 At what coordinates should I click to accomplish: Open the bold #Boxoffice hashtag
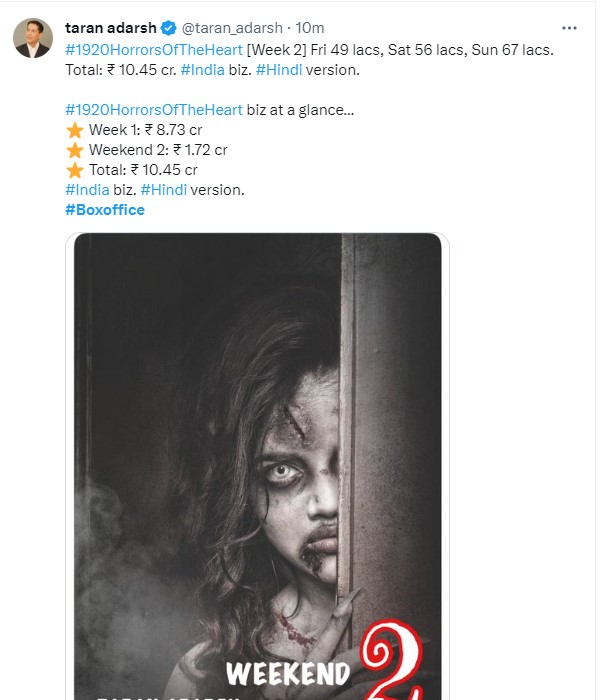[105, 210]
